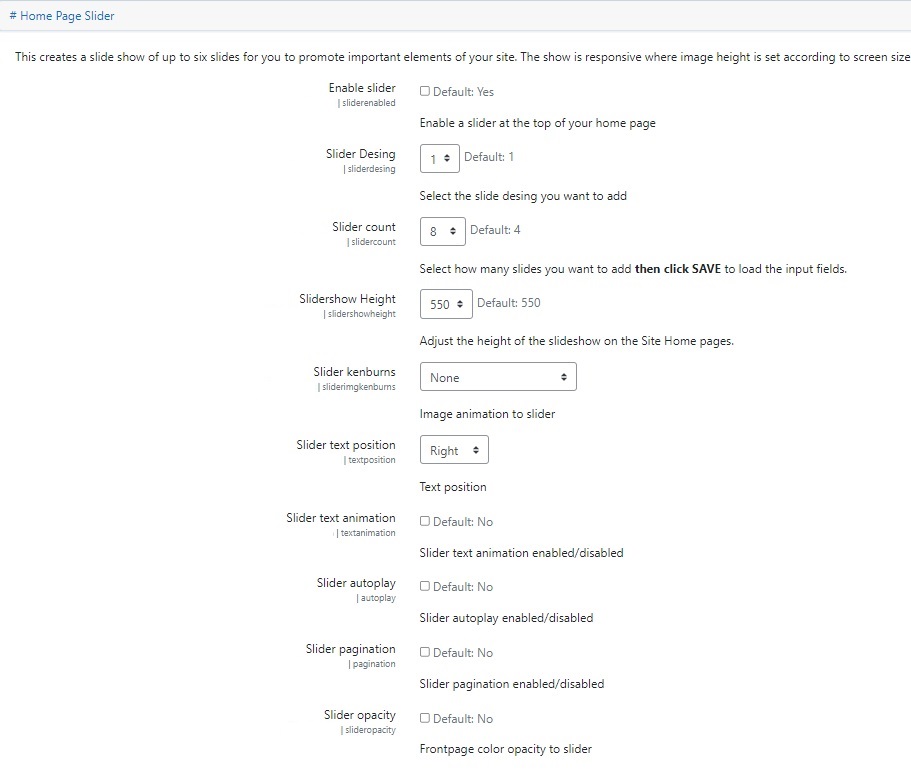The height and width of the screenshot is (777, 911).
Task: Enable the Slider text animation checkbox
Action: (425, 521)
